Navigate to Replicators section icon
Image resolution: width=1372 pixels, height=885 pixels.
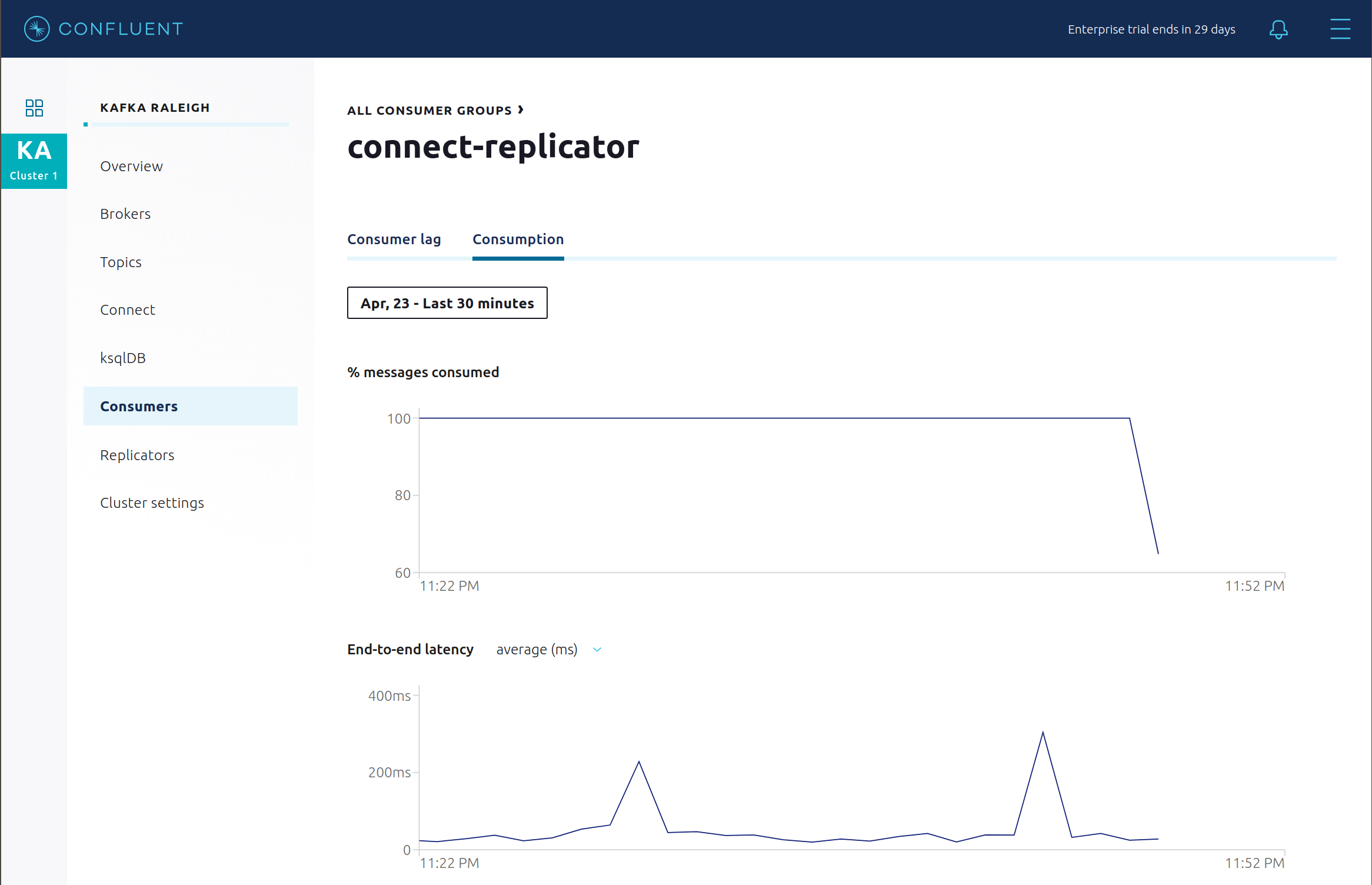136,454
